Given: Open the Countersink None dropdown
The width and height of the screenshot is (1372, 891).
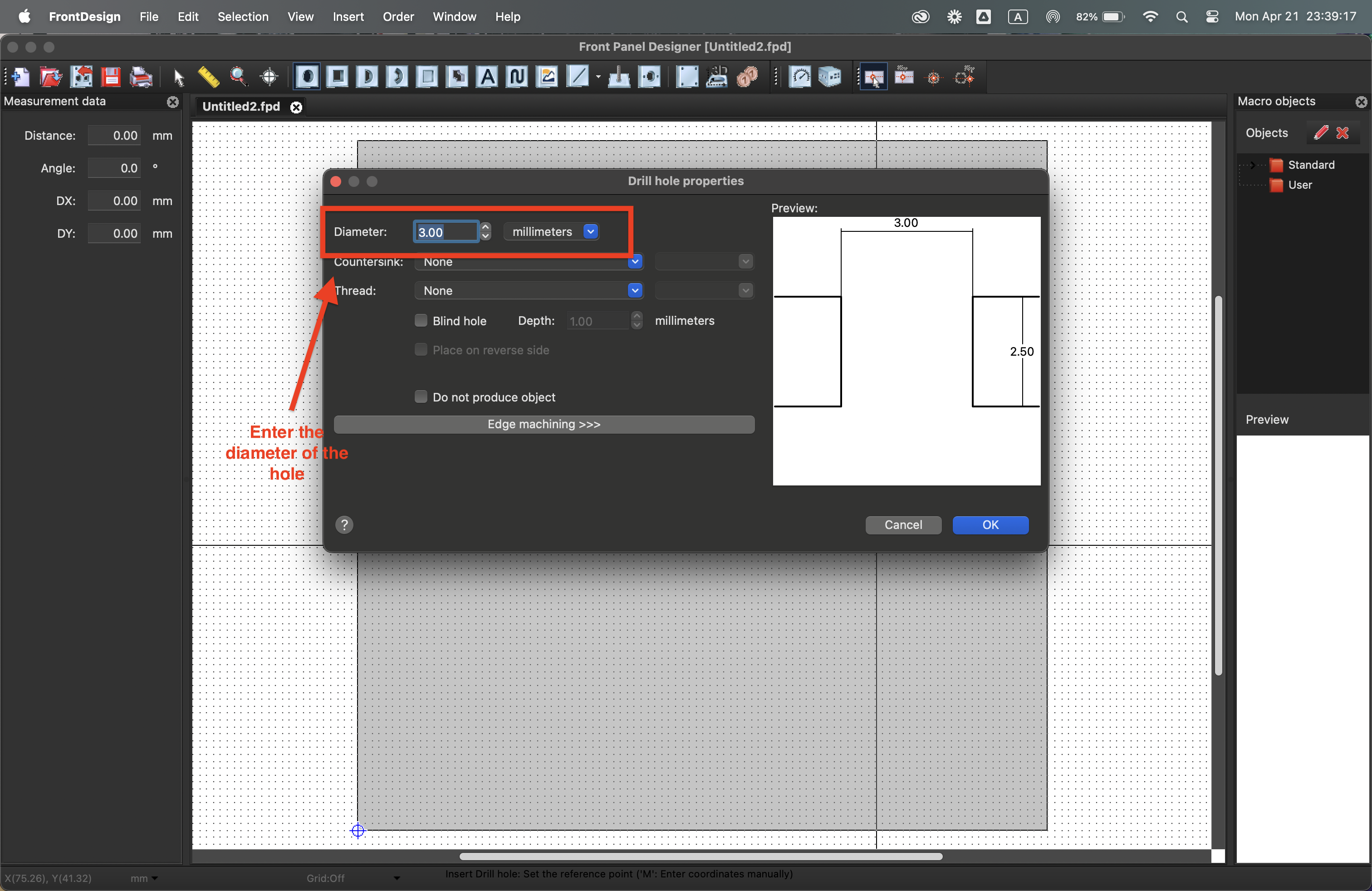Looking at the screenshot, I should tap(528, 262).
